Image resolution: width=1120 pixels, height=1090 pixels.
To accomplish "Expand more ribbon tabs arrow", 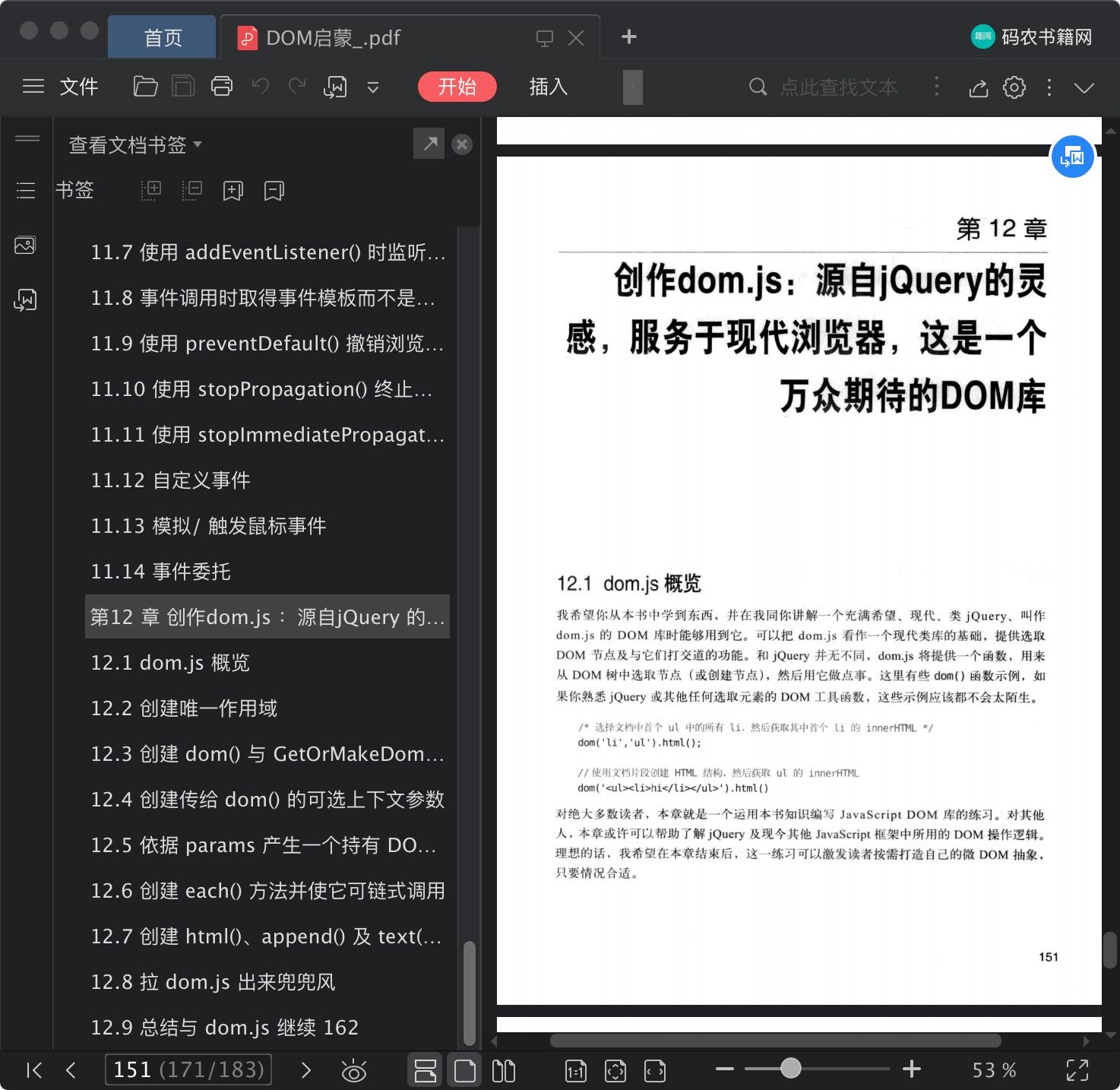I will [x=633, y=87].
